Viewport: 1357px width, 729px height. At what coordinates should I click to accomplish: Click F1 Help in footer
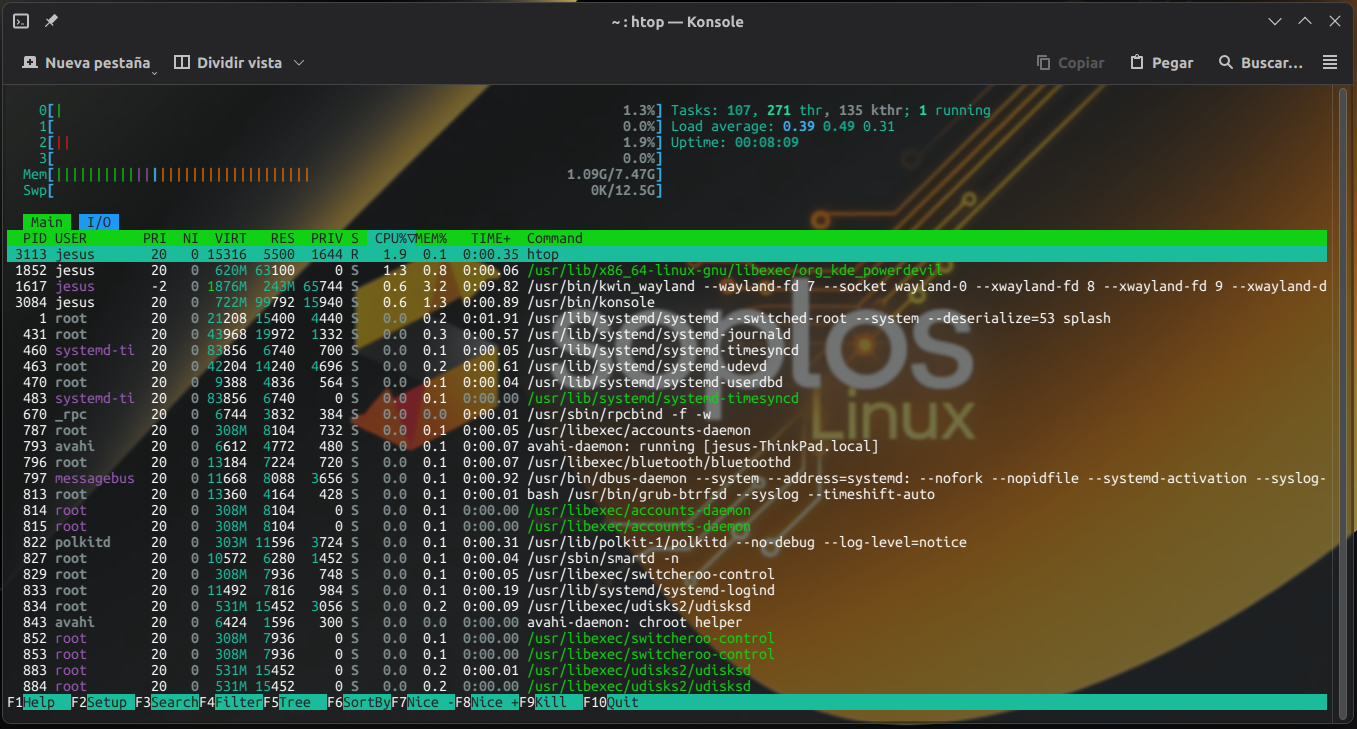point(39,702)
